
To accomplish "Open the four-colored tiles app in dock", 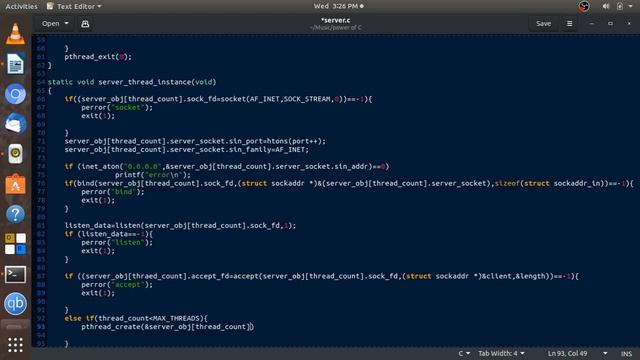I will [x=15, y=244].
